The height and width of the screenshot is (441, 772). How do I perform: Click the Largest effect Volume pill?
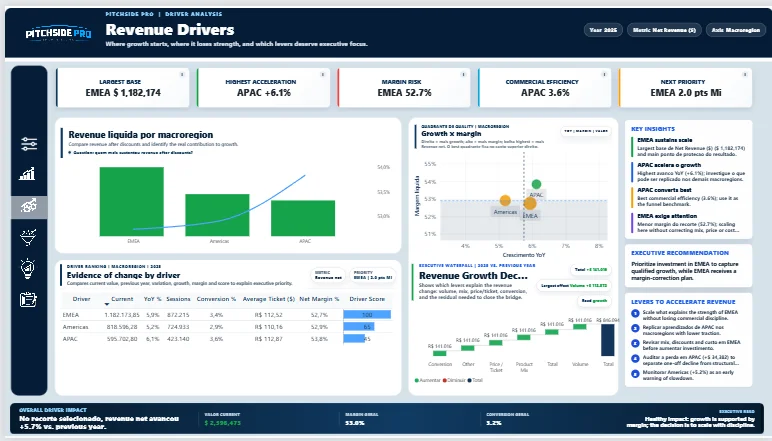click(574, 285)
